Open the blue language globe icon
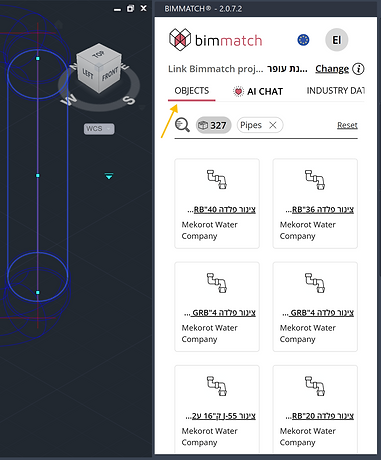Image resolution: width=381 pixels, height=460 pixels. (x=303, y=40)
